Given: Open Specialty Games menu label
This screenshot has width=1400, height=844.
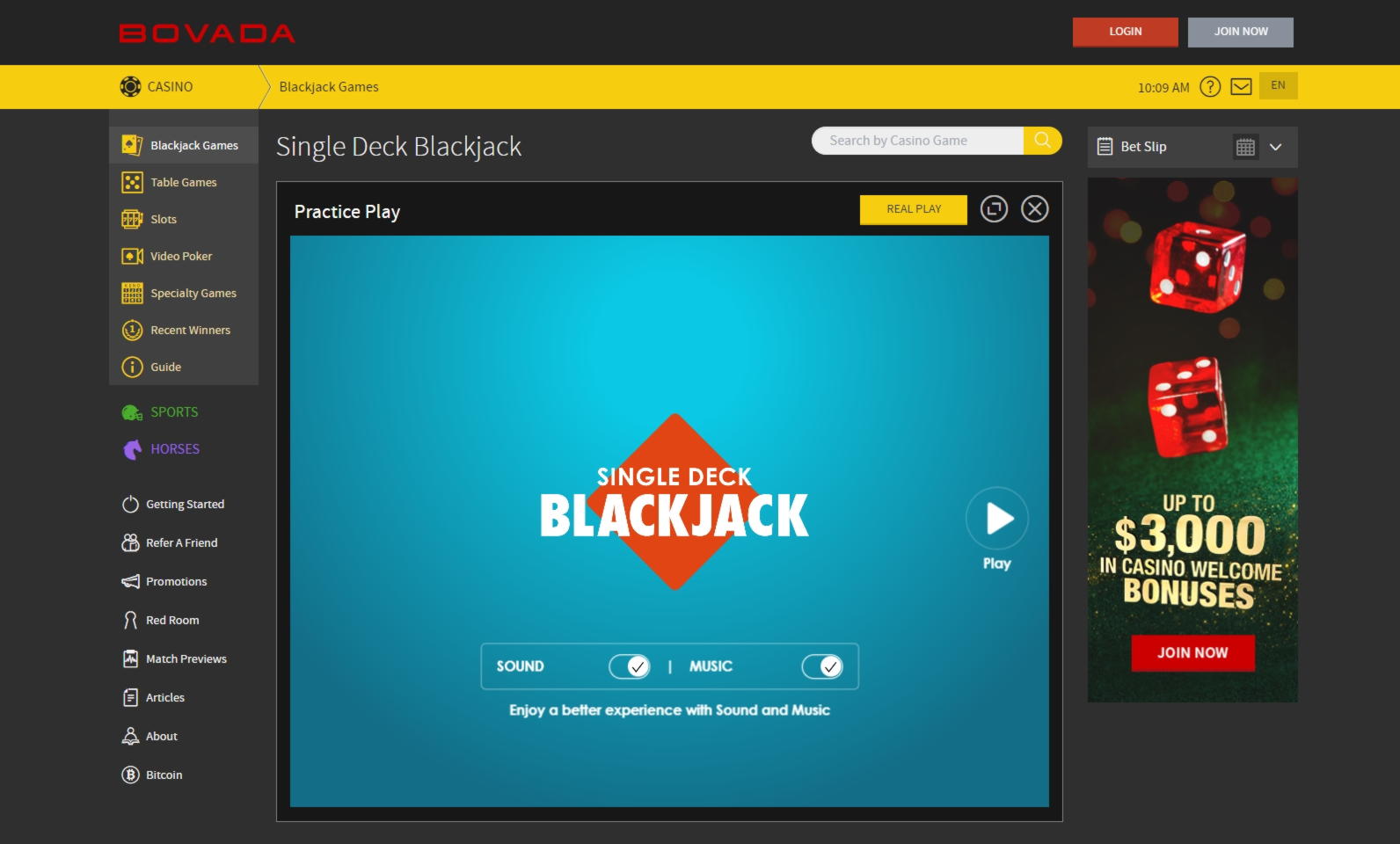Looking at the screenshot, I should click(x=193, y=293).
